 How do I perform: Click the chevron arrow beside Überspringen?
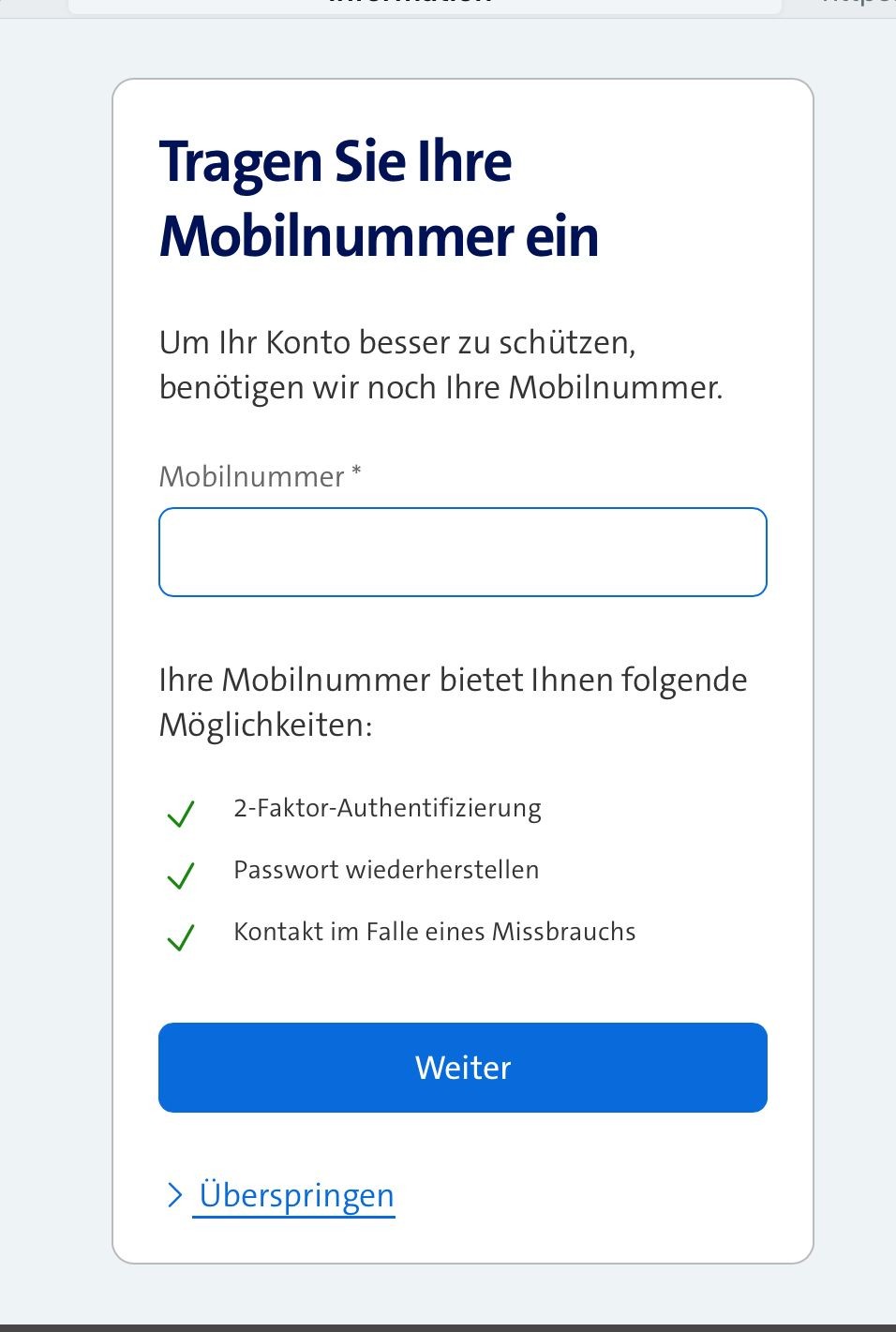tap(174, 1195)
